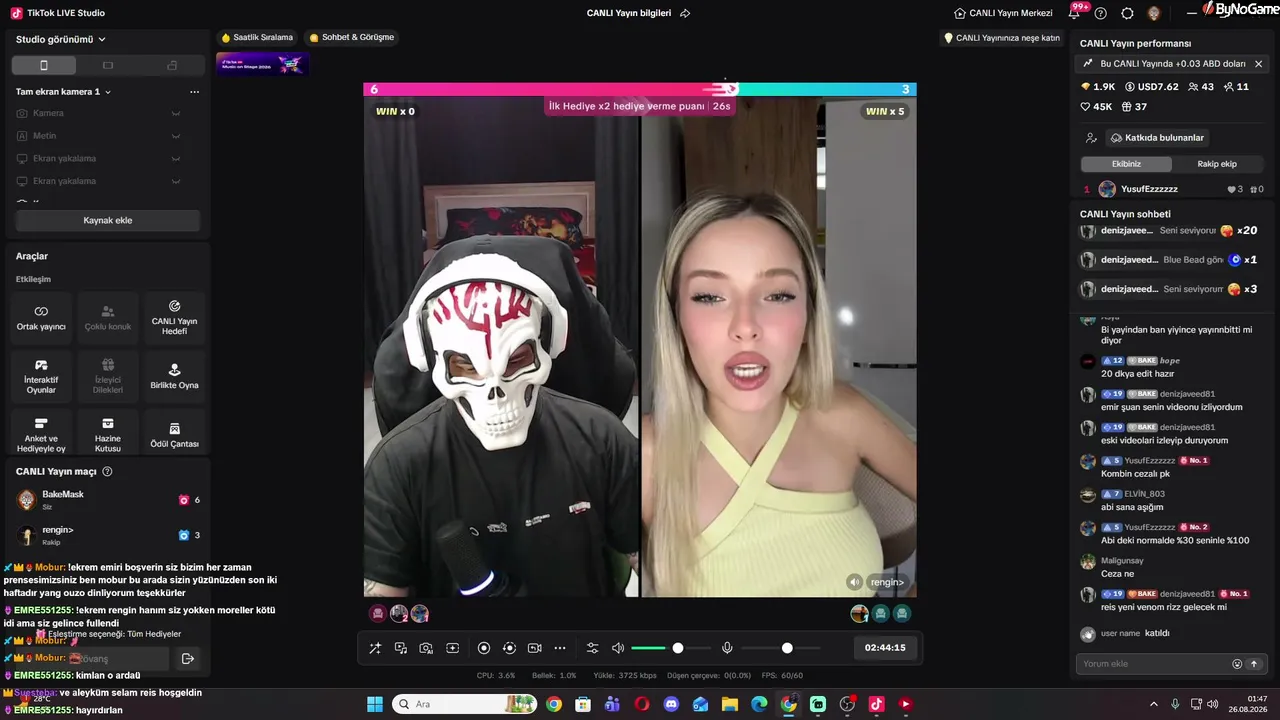Open the Birlikte Oyna tool
1280x720 pixels.
coord(174,376)
